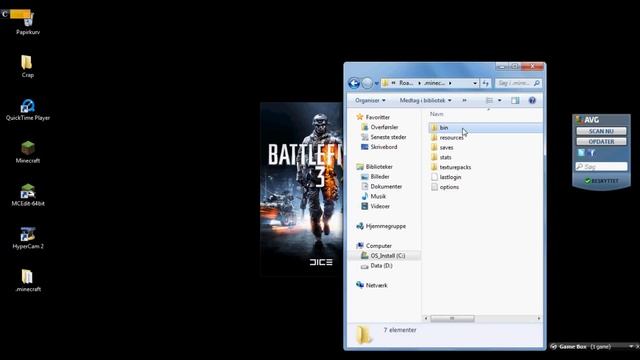Open the Facebook icon in AVG gadget
640x360 pixels.
pyautogui.click(x=592, y=153)
